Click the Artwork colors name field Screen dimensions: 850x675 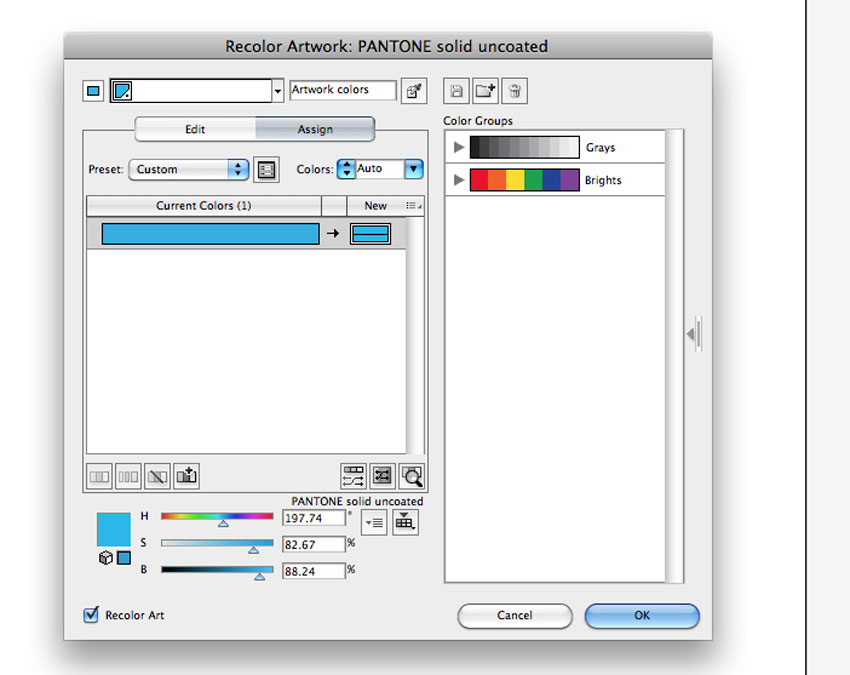tap(343, 89)
